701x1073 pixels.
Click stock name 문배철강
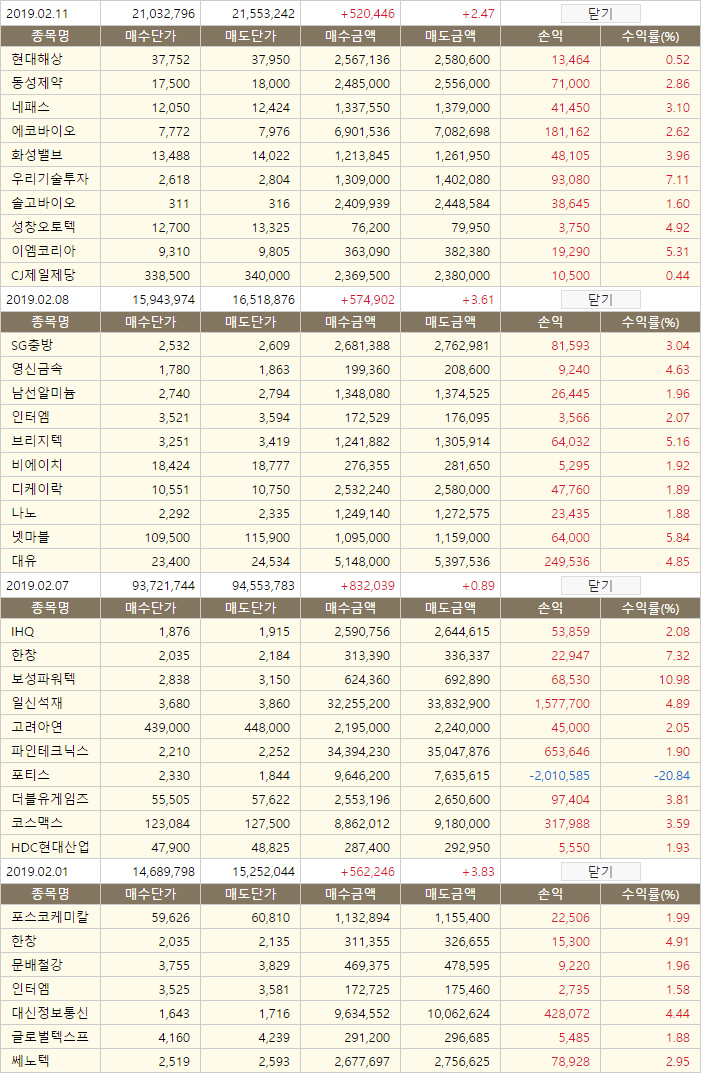point(37,966)
